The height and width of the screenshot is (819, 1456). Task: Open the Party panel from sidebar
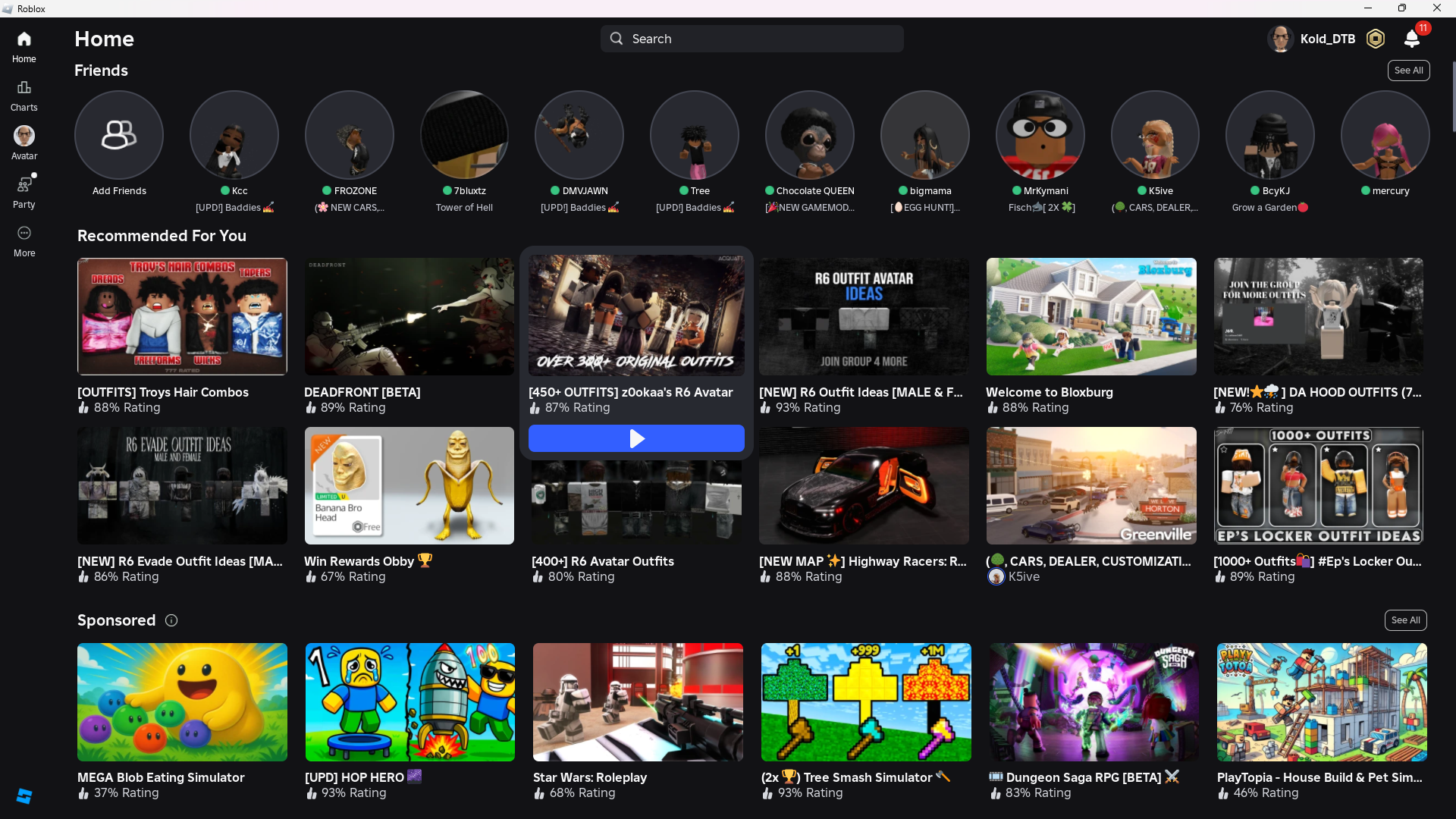(24, 193)
